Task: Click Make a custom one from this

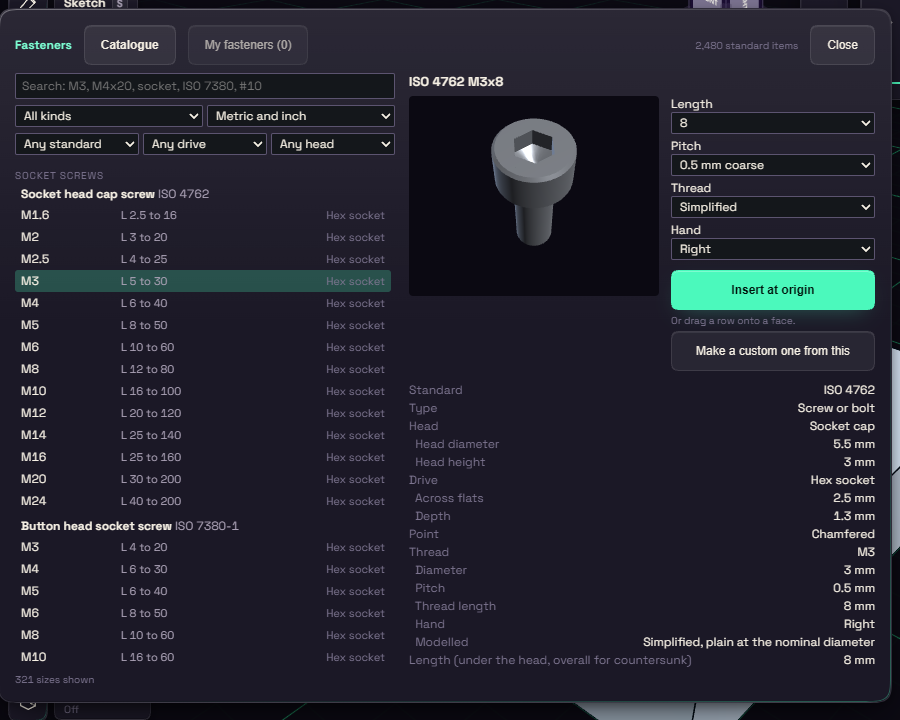Action: coord(773,351)
